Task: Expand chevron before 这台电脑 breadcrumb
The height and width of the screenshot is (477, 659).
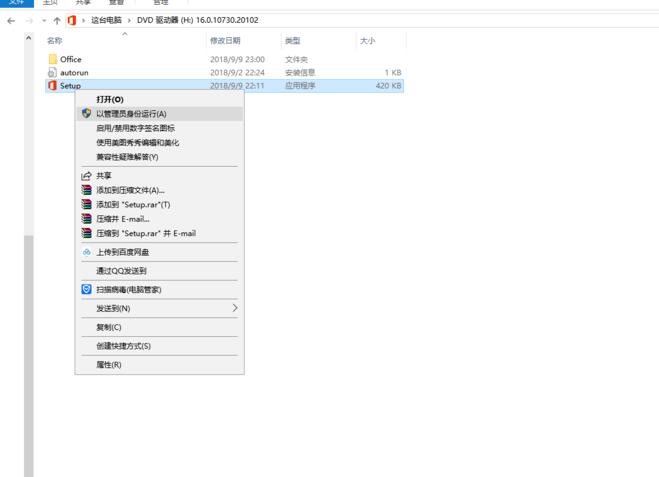Action: coord(83,20)
